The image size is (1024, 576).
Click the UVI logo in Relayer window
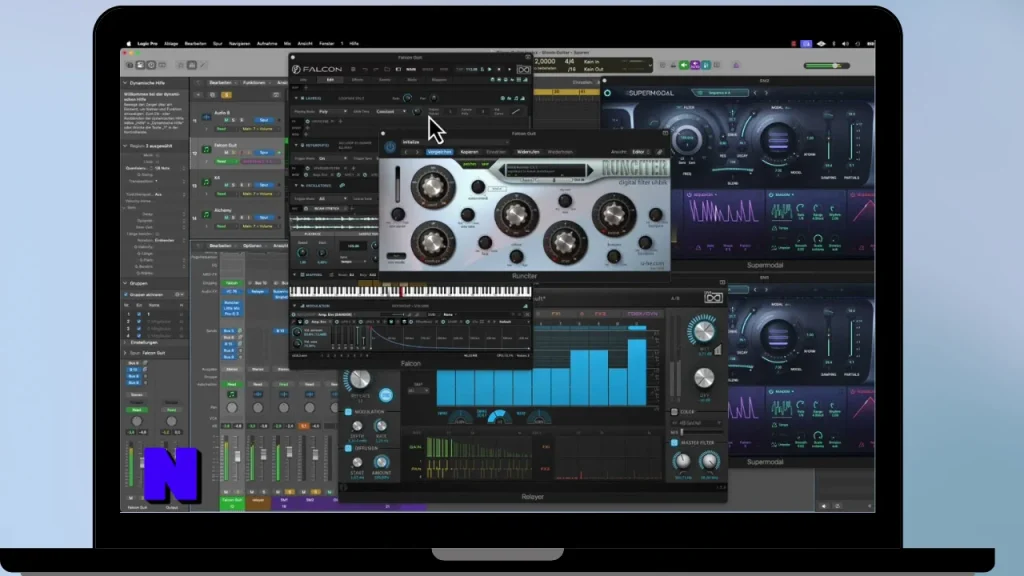pyautogui.click(x=713, y=298)
